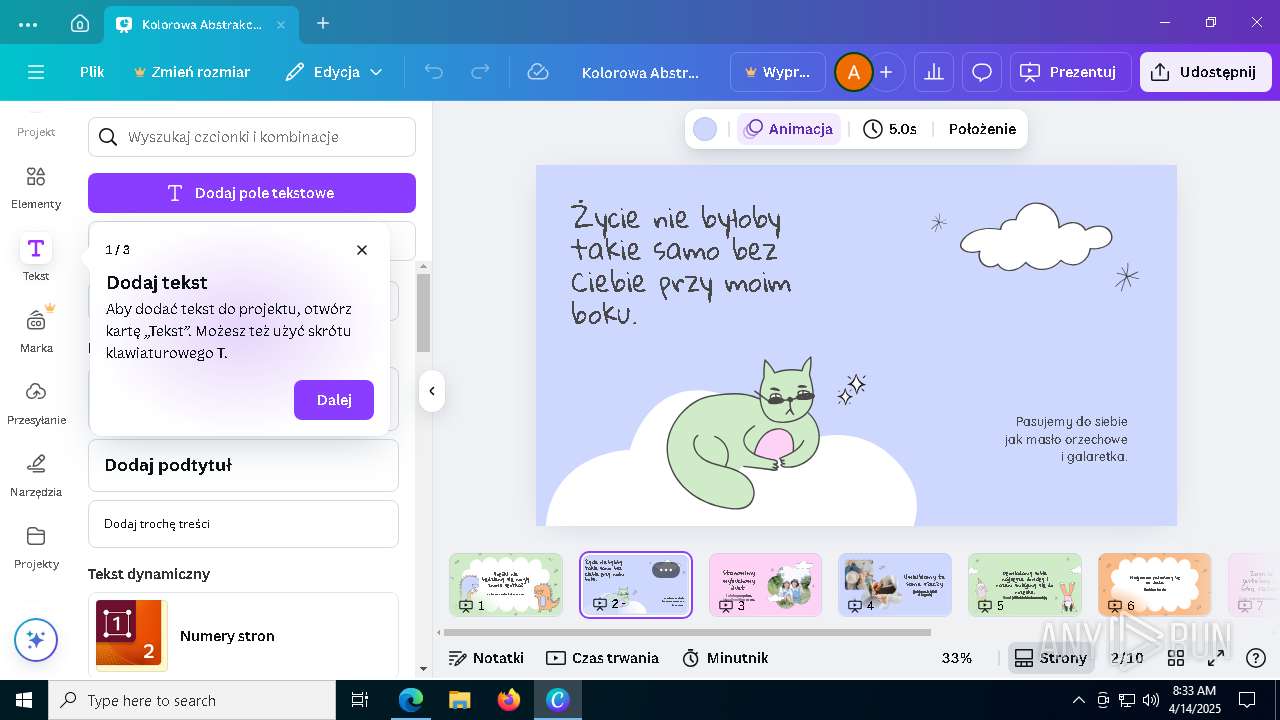Screen dimensions: 1280x720
Task: Click the slide thumbnails horizontal scrollbar
Action: (x=688, y=632)
